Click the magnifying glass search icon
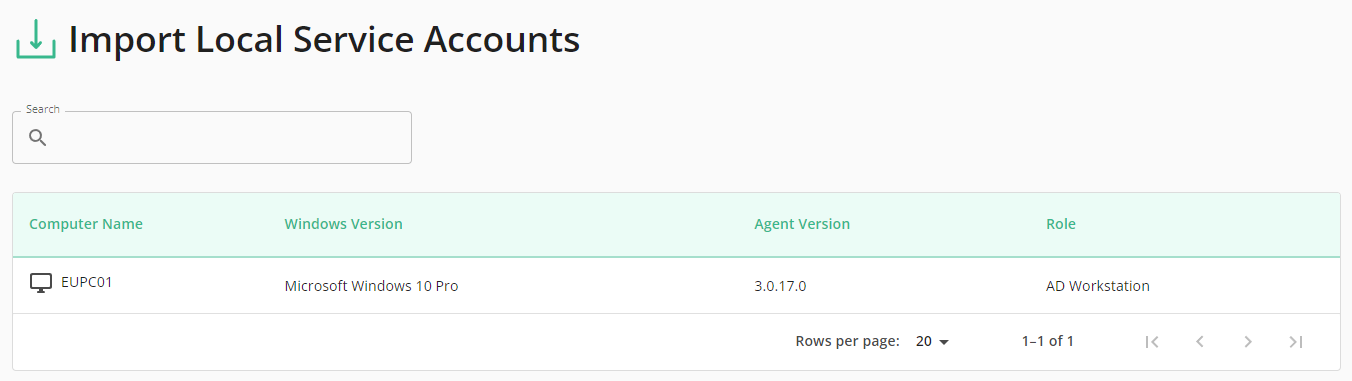 click(38, 138)
